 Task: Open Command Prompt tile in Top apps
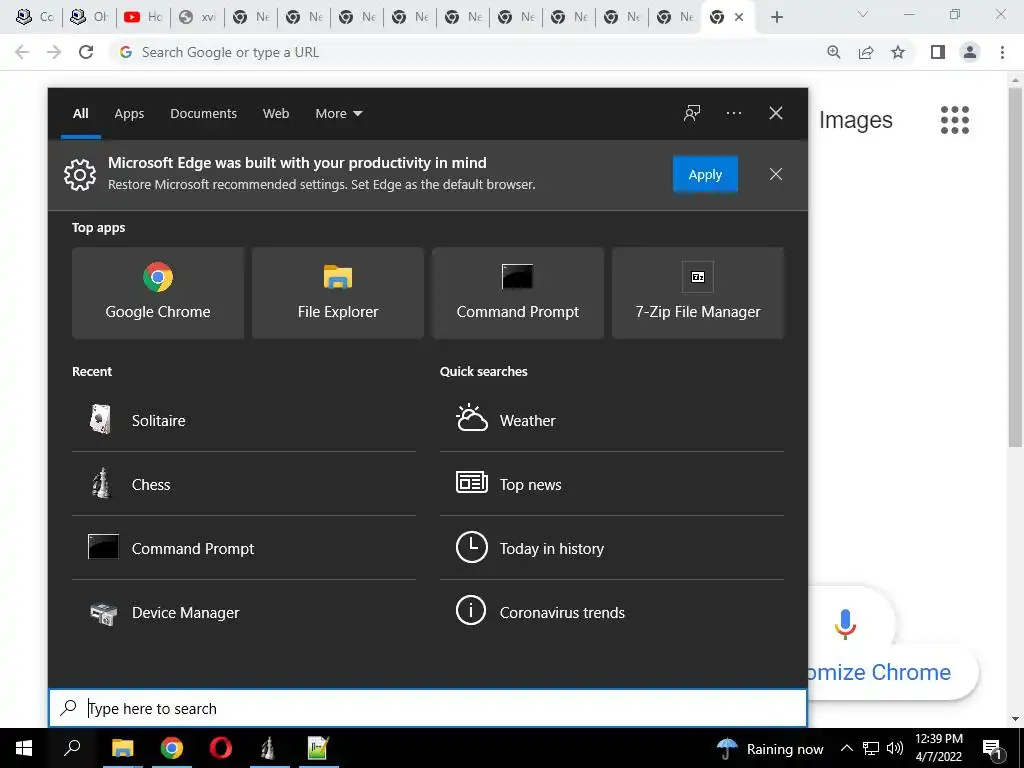518,293
